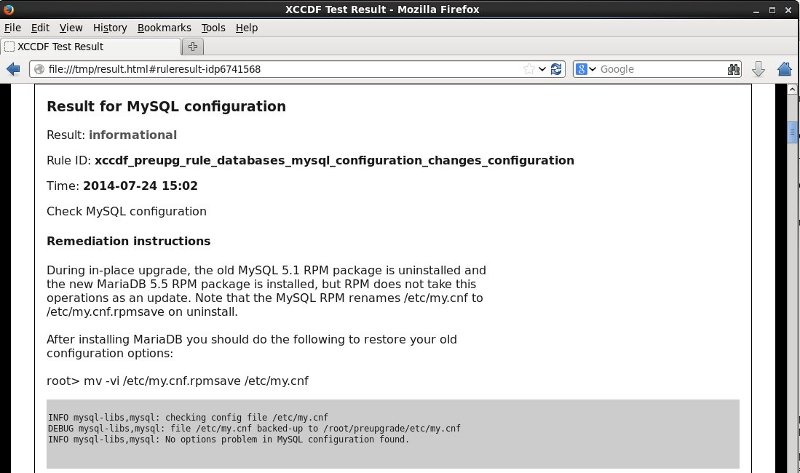This screenshot has height=473, width=800.
Task: Click the Firefox icon in title bar
Action: (10, 9)
